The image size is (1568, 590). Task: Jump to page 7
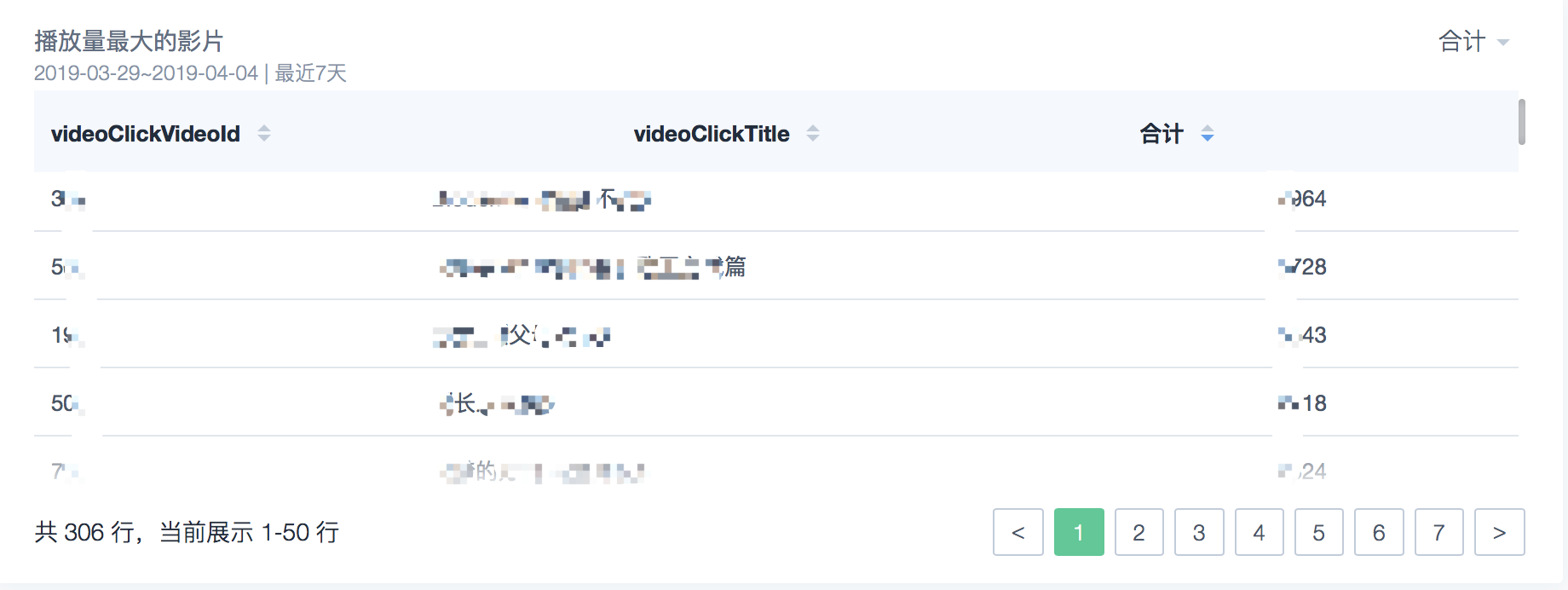pos(1439,532)
